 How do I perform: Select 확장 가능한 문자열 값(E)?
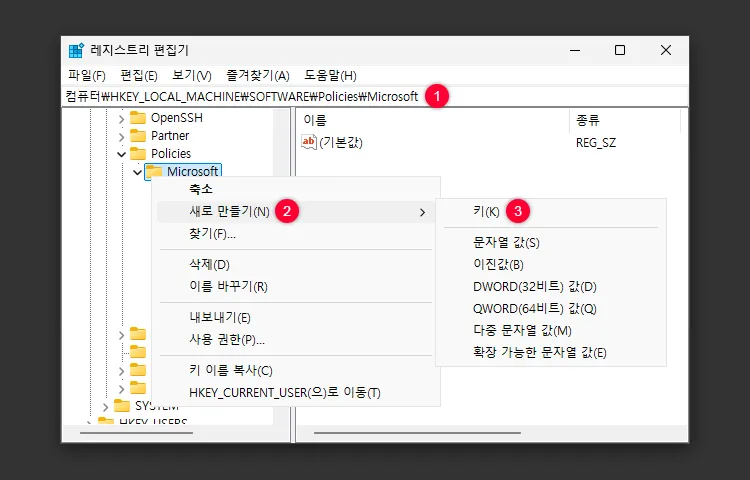[x=551, y=353]
